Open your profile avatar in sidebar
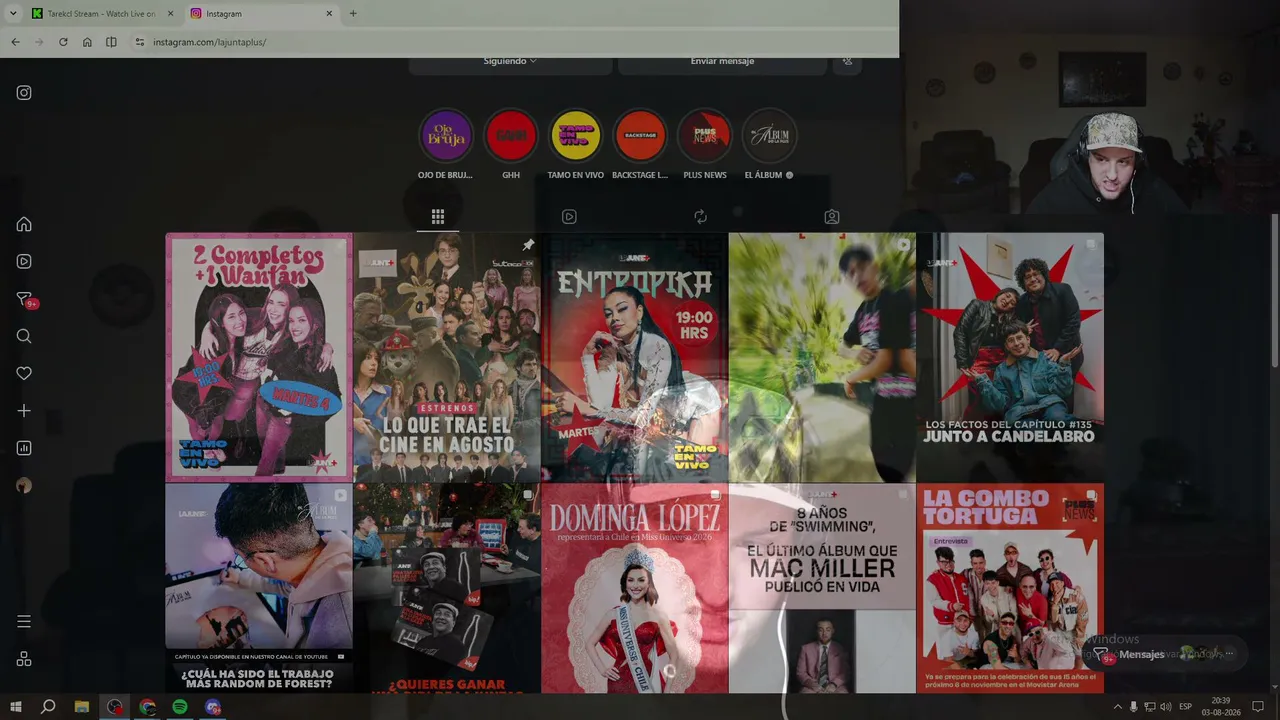This screenshot has height=720, width=1280. coord(24,485)
